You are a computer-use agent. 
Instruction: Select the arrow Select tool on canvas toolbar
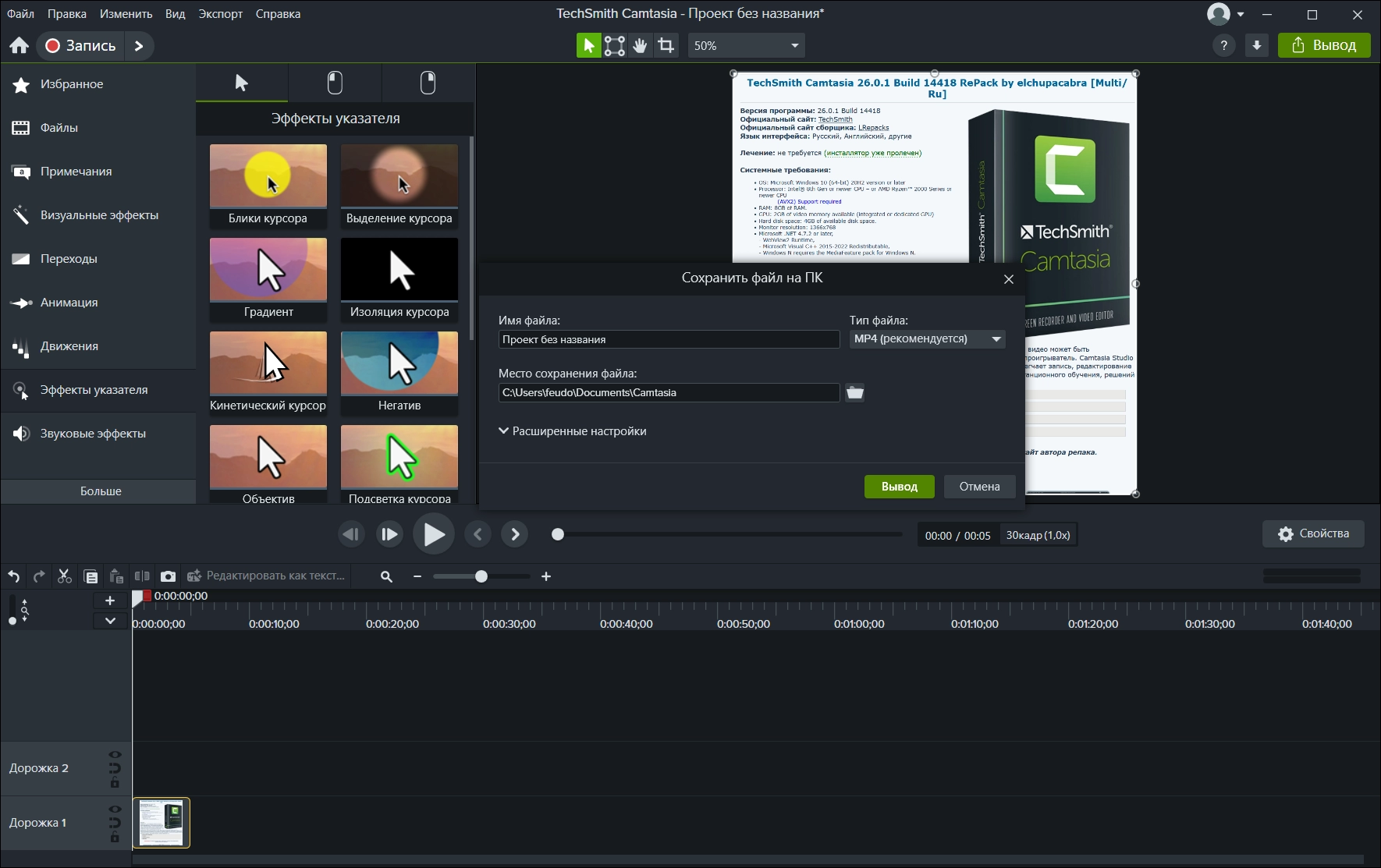(589, 46)
